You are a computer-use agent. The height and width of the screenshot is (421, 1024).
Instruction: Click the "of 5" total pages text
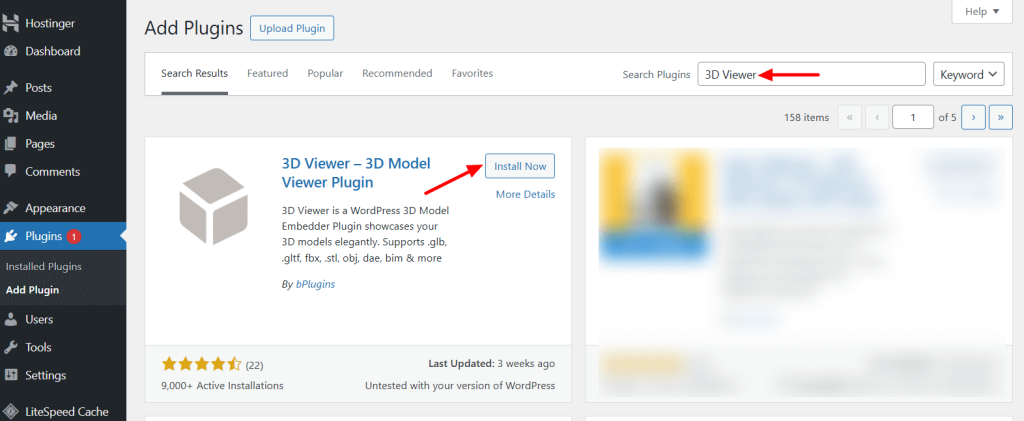coord(948,117)
